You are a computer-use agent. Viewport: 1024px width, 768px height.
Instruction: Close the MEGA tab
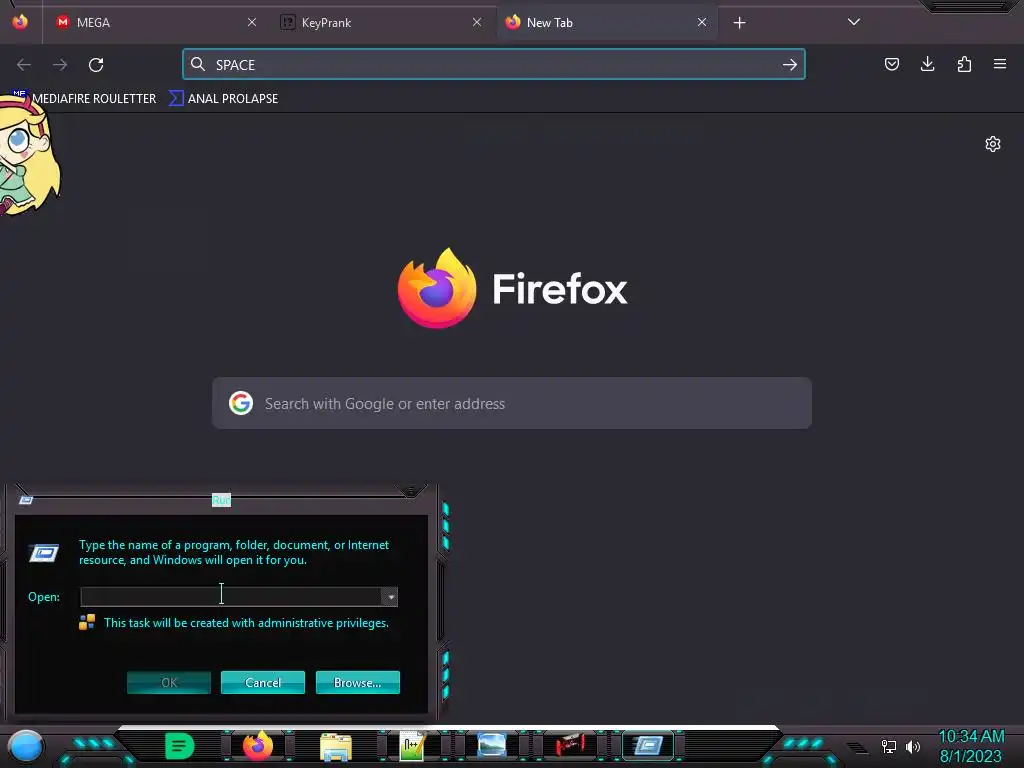(252, 22)
